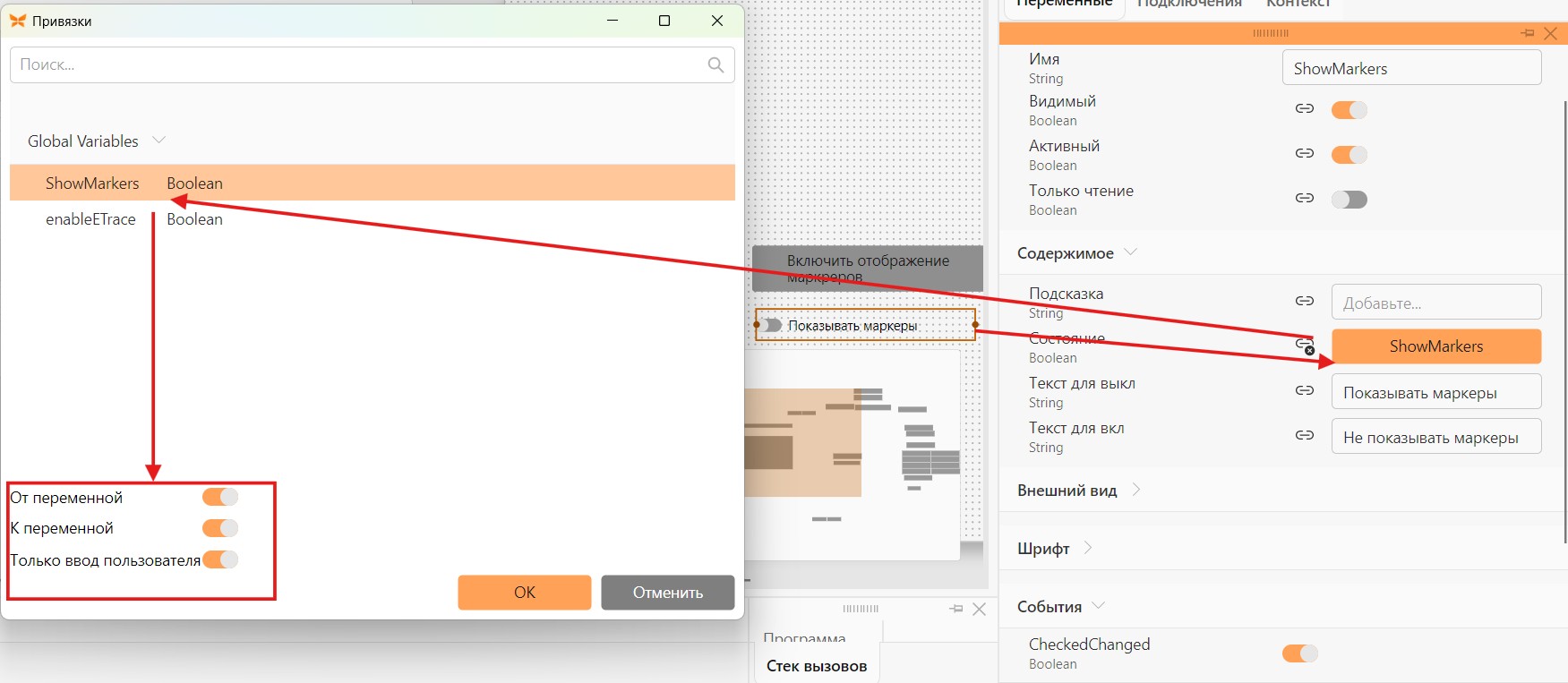This screenshot has height=683, width=1568.
Task: Maximize the Привязки dialog window
Action: (x=664, y=21)
